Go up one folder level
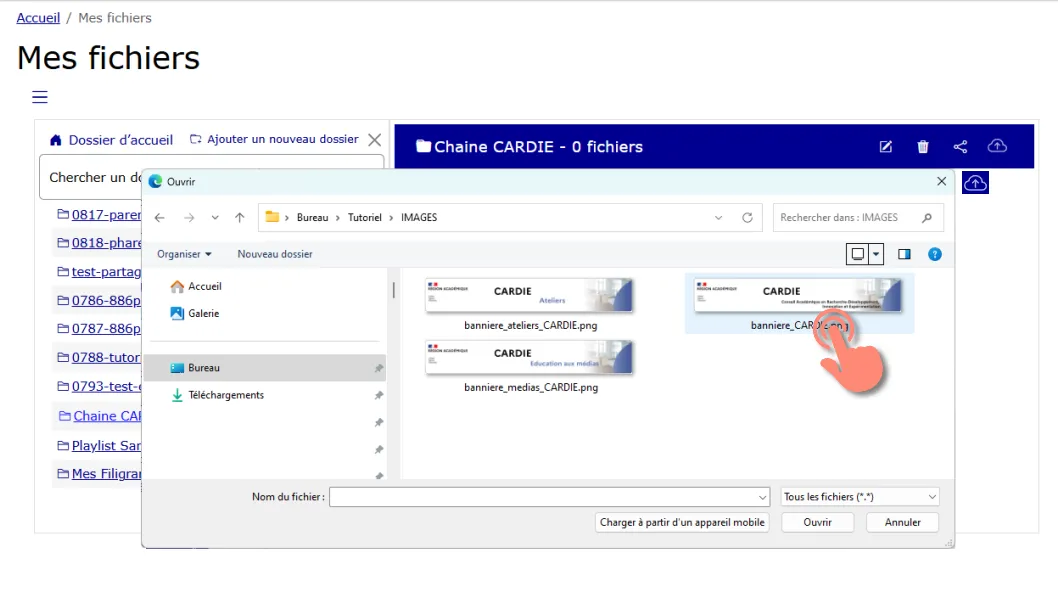The height and width of the screenshot is (595, 1058). coord(240,217)
